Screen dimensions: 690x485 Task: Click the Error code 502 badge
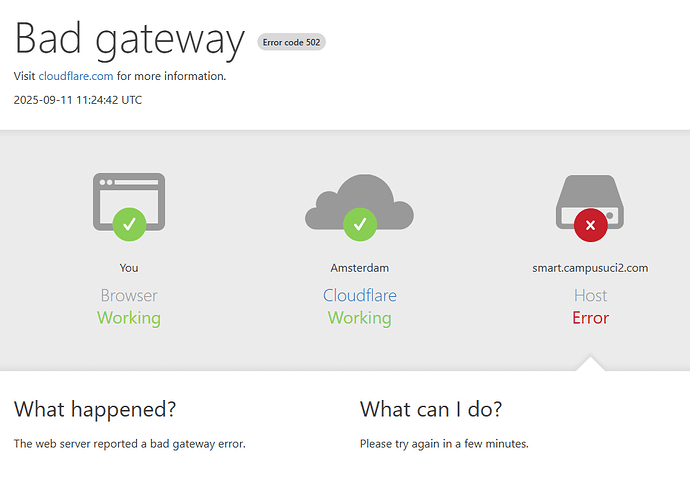291,42
